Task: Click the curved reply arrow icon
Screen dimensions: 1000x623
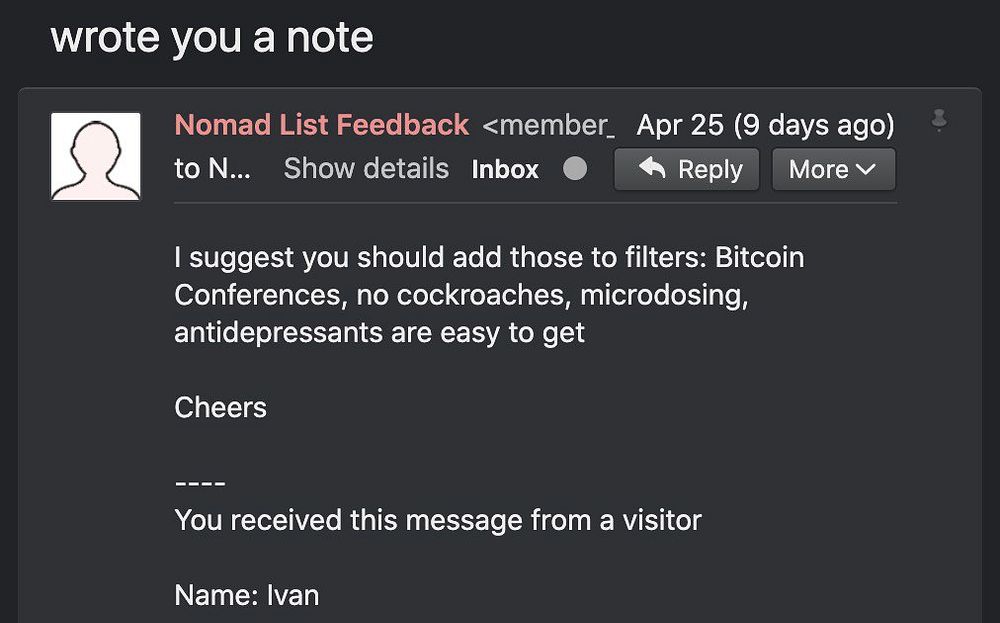Action: [652, 169]
